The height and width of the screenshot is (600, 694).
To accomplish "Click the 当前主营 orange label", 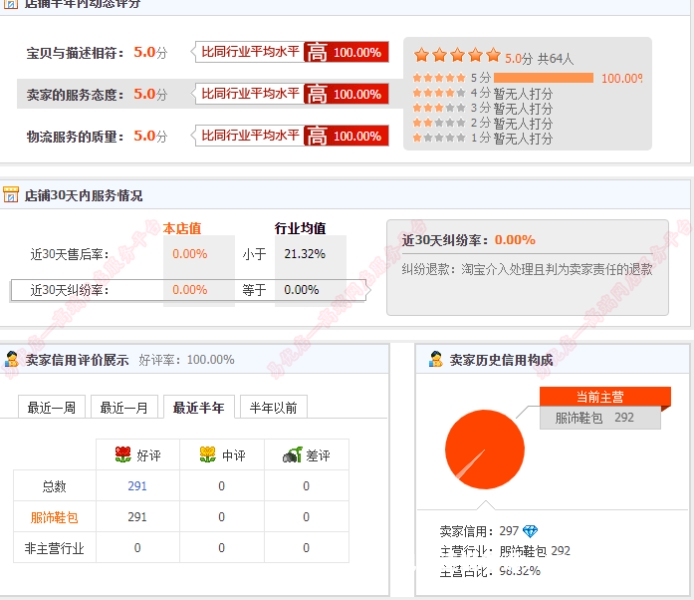I will click(x=600, y=397).
